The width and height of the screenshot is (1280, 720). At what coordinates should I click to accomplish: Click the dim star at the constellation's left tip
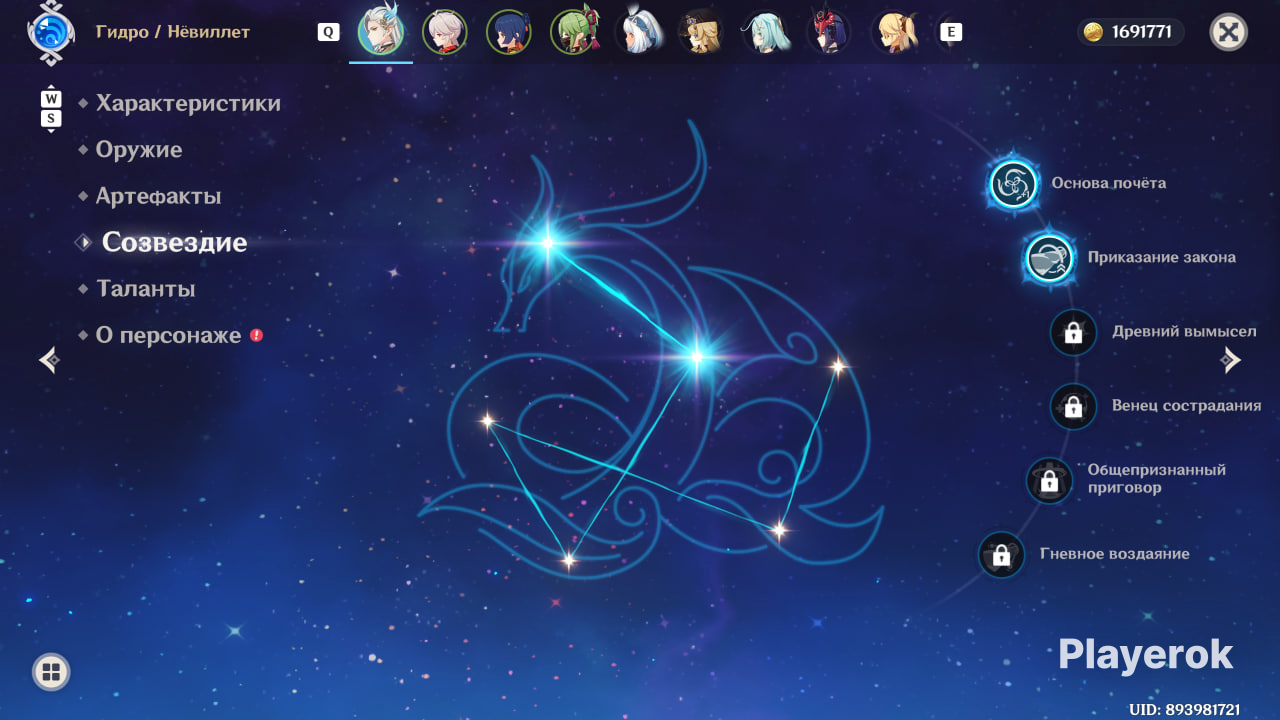(488, 421)
